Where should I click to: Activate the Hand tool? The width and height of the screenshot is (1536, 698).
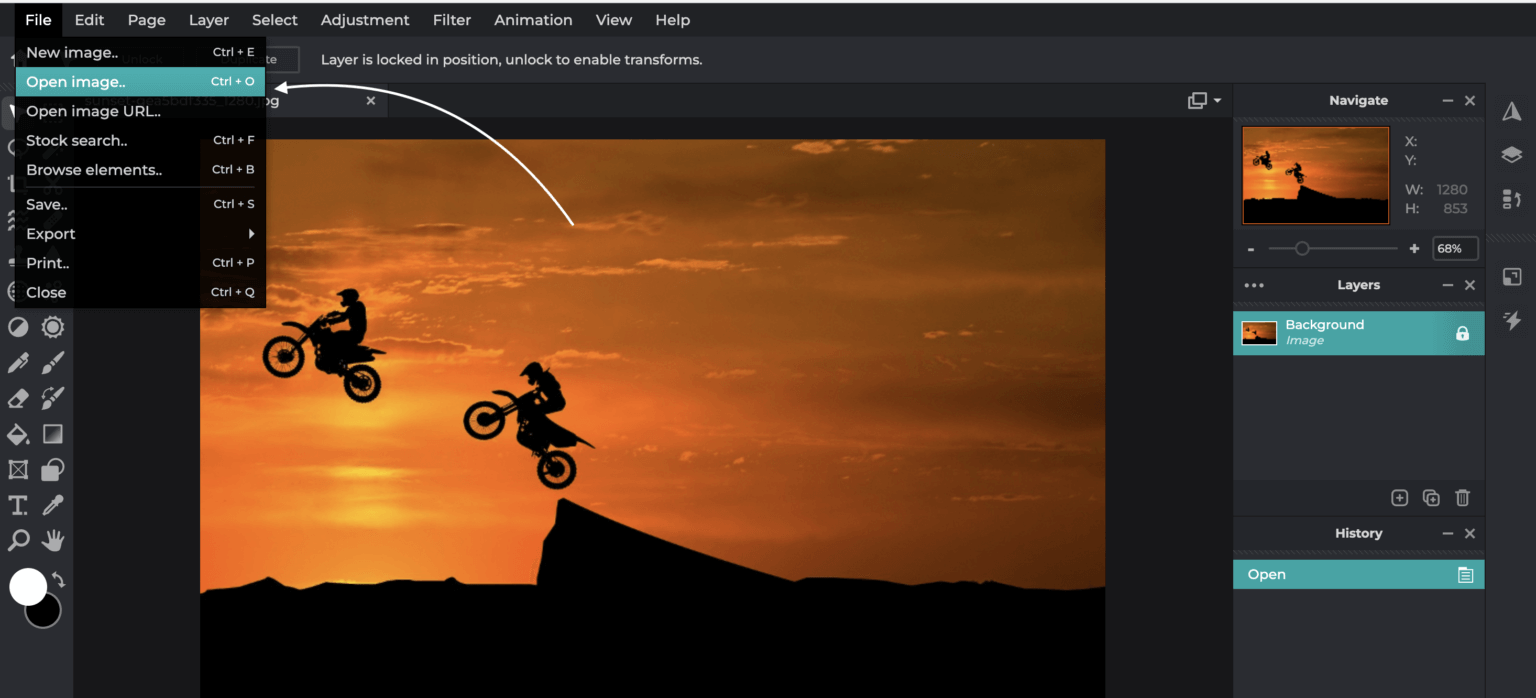pos(52,540)
